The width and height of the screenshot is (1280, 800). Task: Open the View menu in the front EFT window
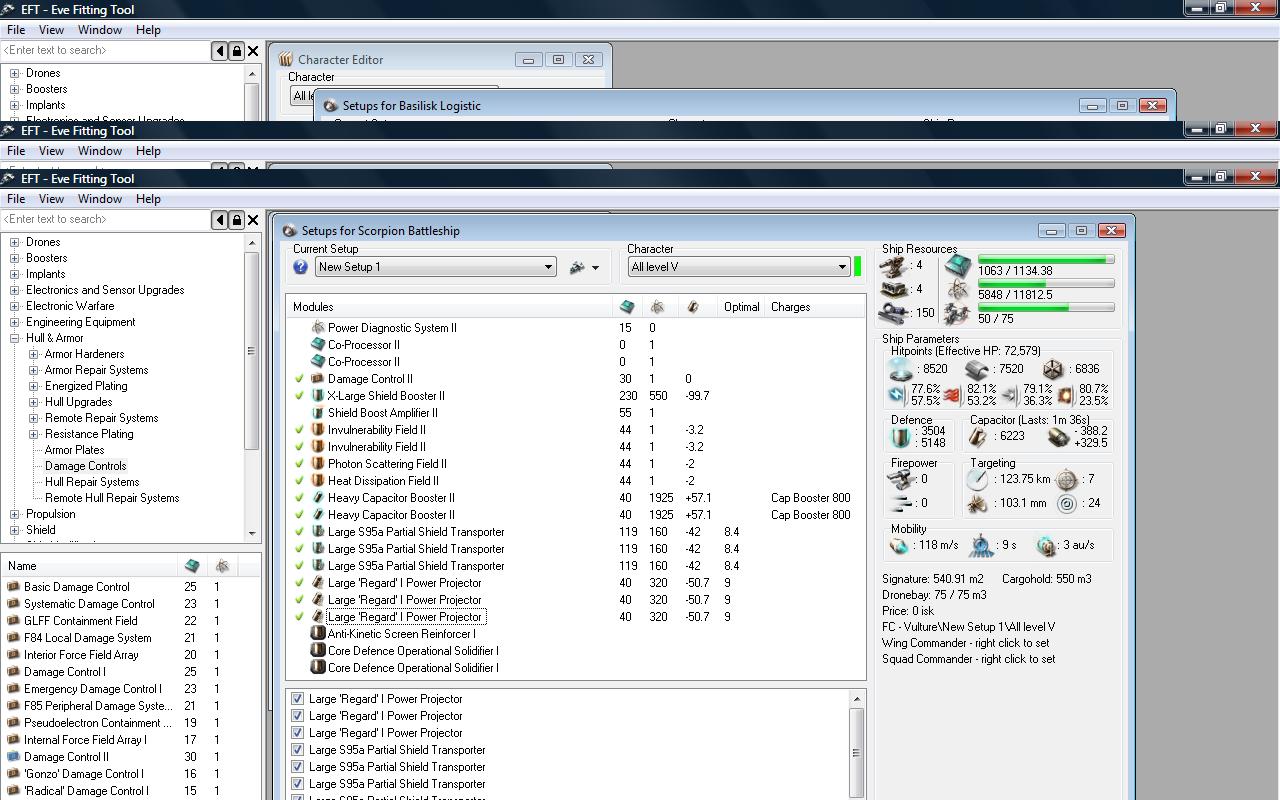pos(51,199)
